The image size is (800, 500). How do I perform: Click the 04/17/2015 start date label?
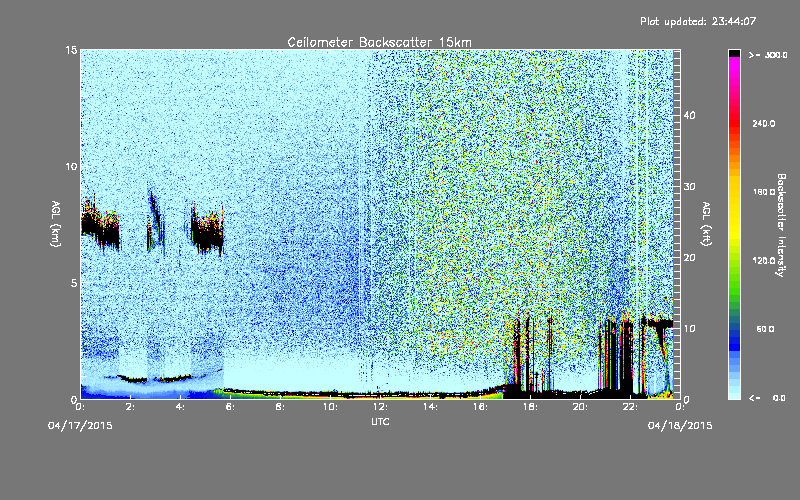(80, 426)
